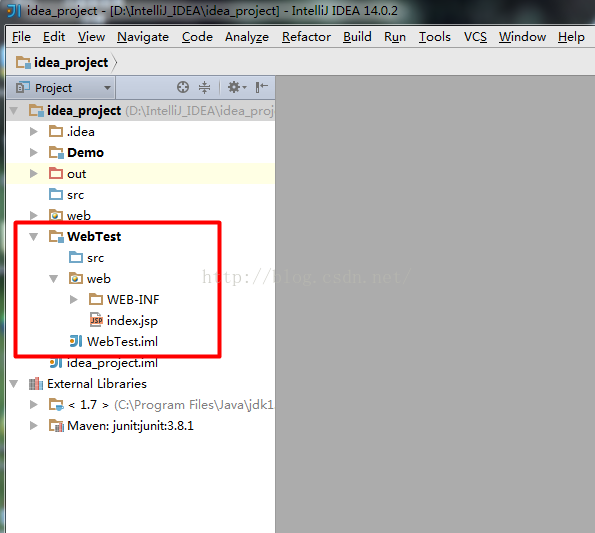This screenshot has width=595, height=533.
Task: Open the Navigate menu
Action: [143, 37]
